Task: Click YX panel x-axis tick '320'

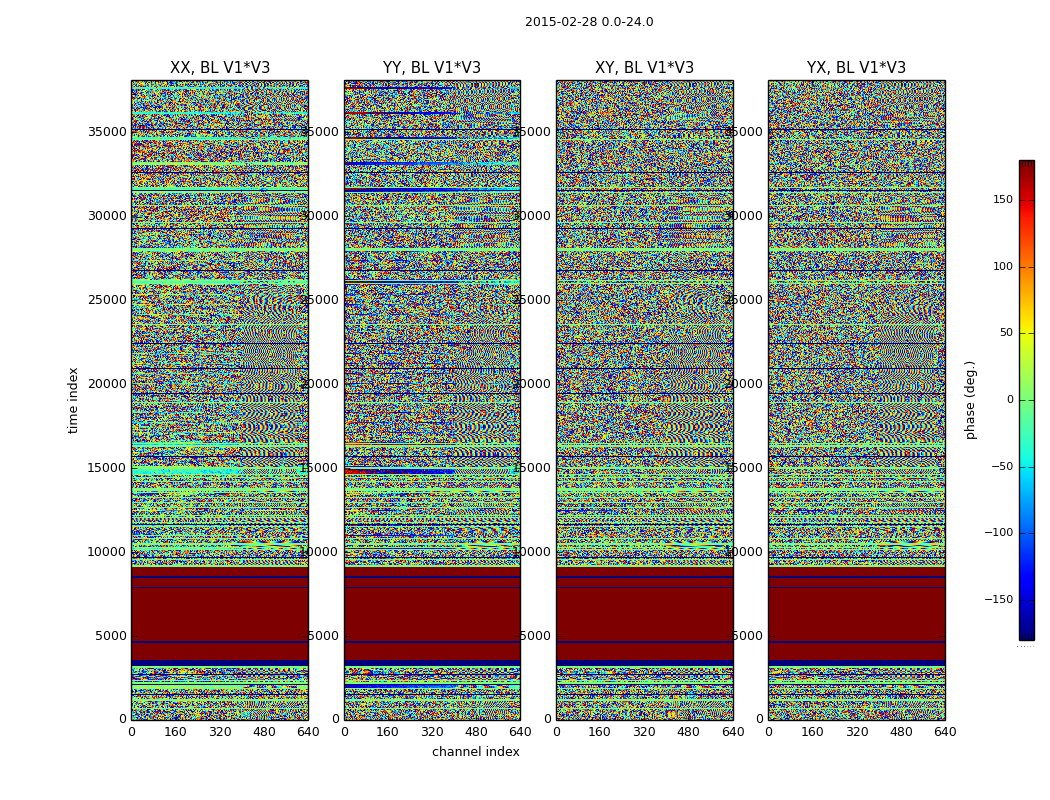Action: click(856, 732)
